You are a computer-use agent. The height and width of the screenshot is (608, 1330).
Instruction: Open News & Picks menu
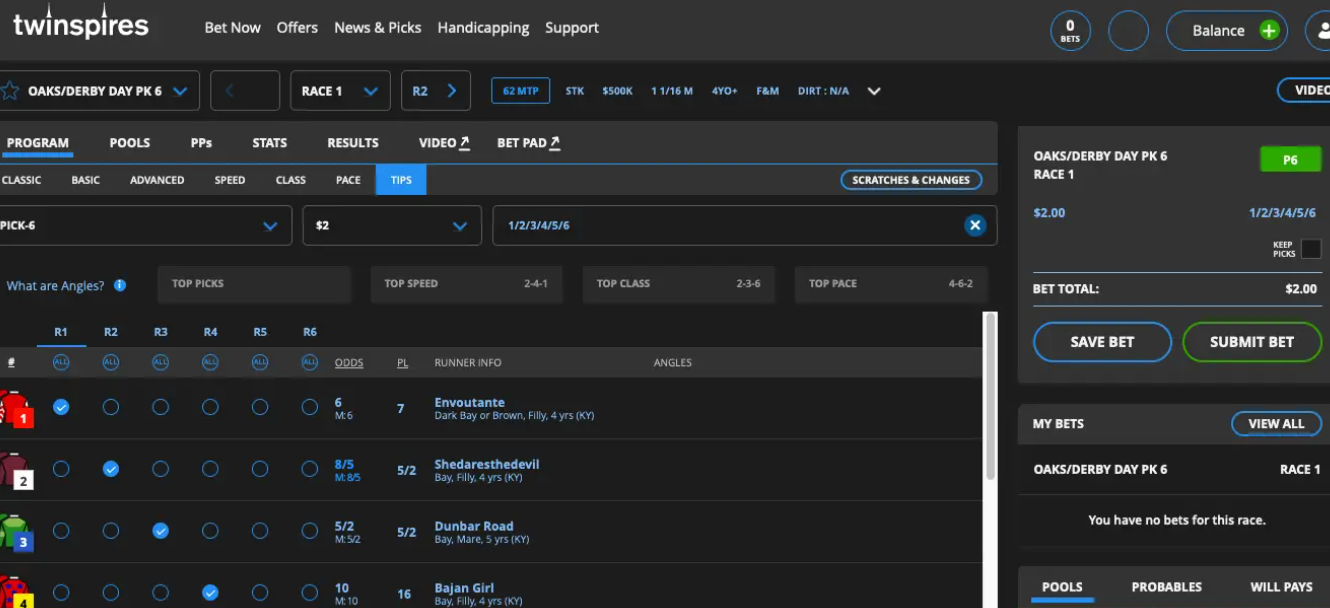tap(378, 28)
